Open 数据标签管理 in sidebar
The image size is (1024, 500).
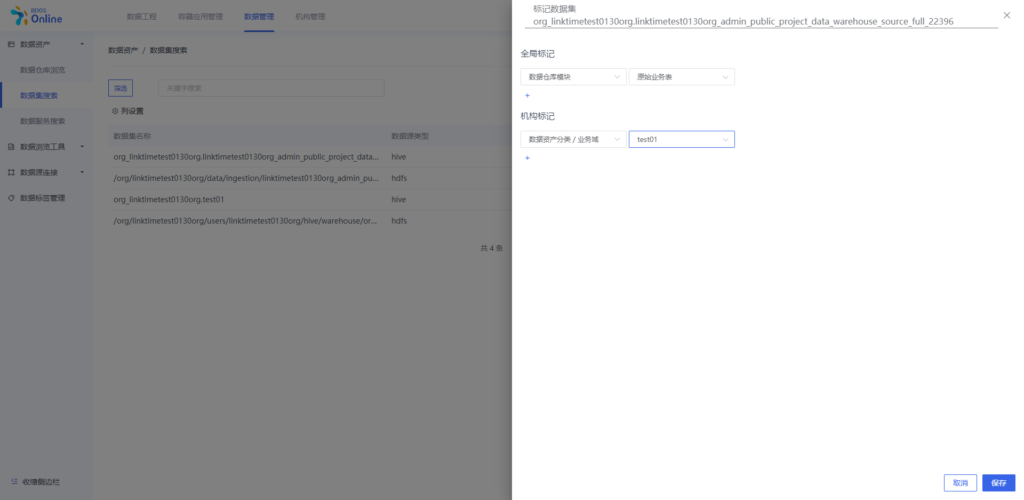42,198
